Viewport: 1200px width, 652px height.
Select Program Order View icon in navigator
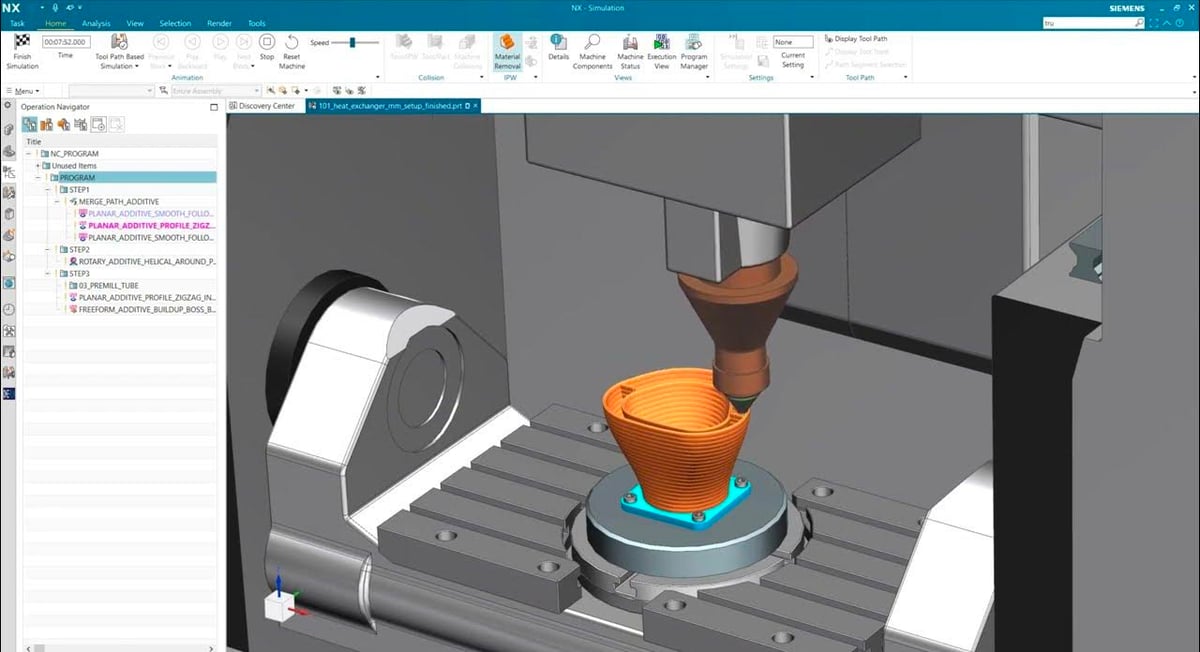pyautogui.click(x=29, y=124)
